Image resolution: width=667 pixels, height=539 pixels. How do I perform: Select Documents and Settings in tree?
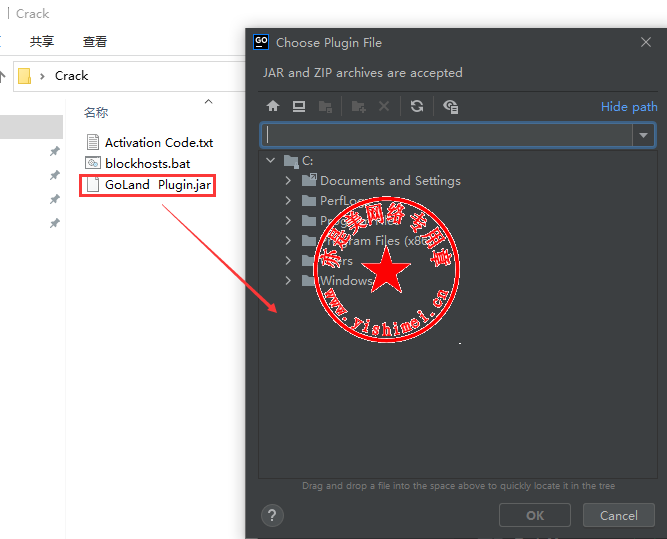tap(390, 181)
